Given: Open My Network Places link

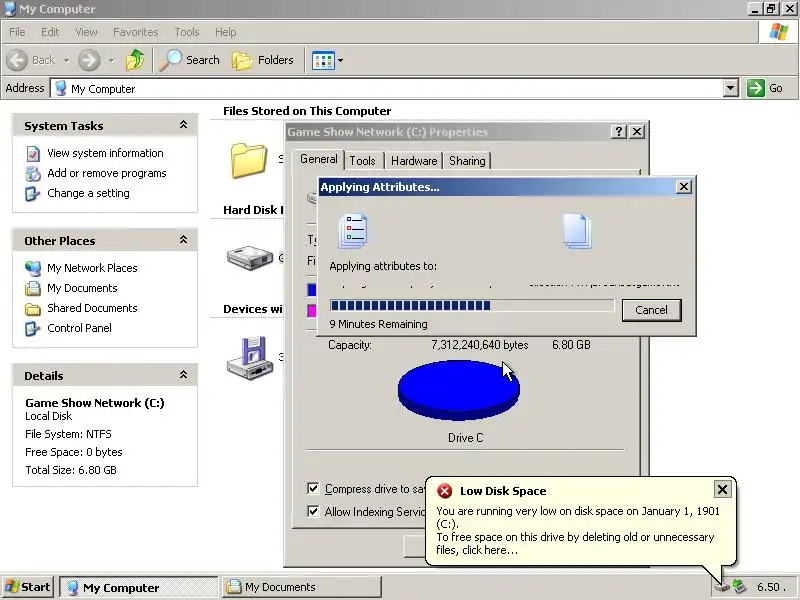Looking at the screenshot, I should pyautogui.click(x=92, y=268).
